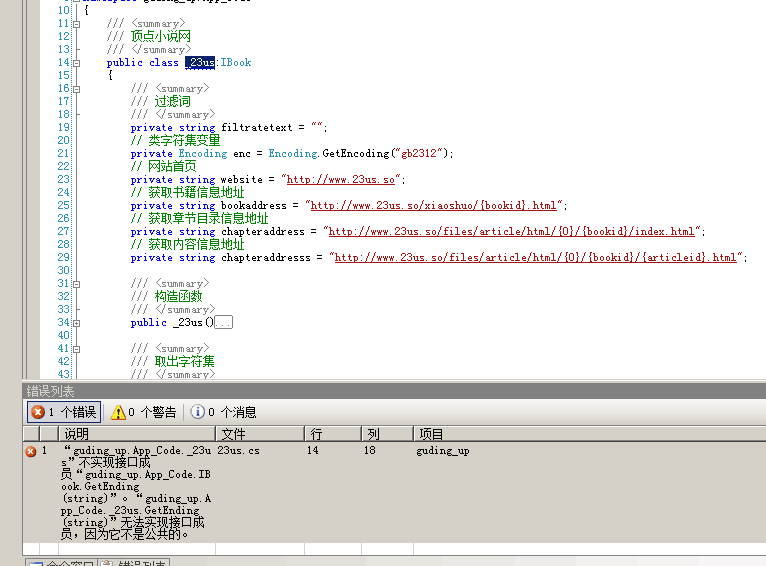This screenshot has width=766, height=566.
Task: Click line cell value 14 in error list
Action: pyautogui.click(x=313, y=450)
